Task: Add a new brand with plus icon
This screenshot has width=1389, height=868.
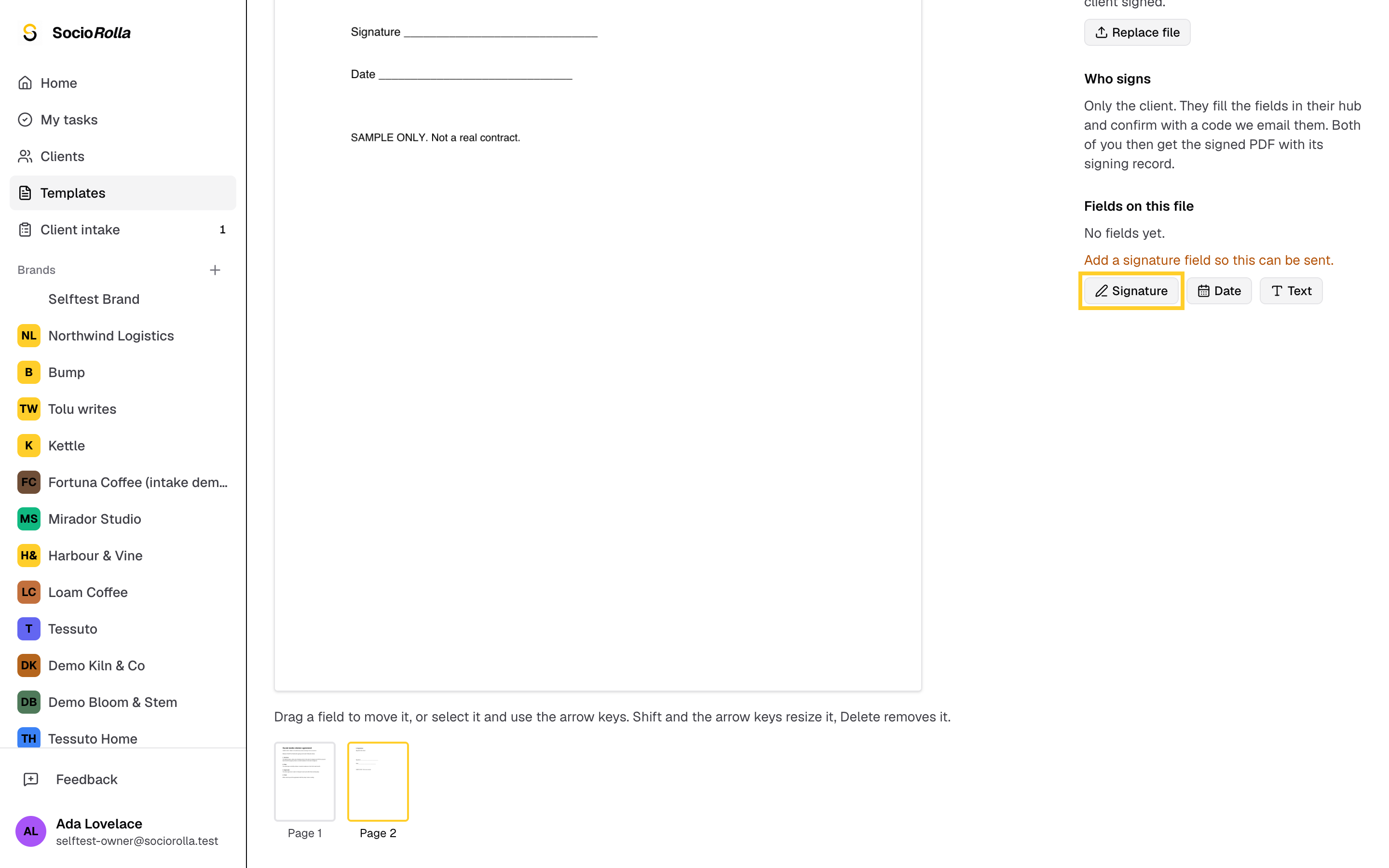Action: point(215,270)
